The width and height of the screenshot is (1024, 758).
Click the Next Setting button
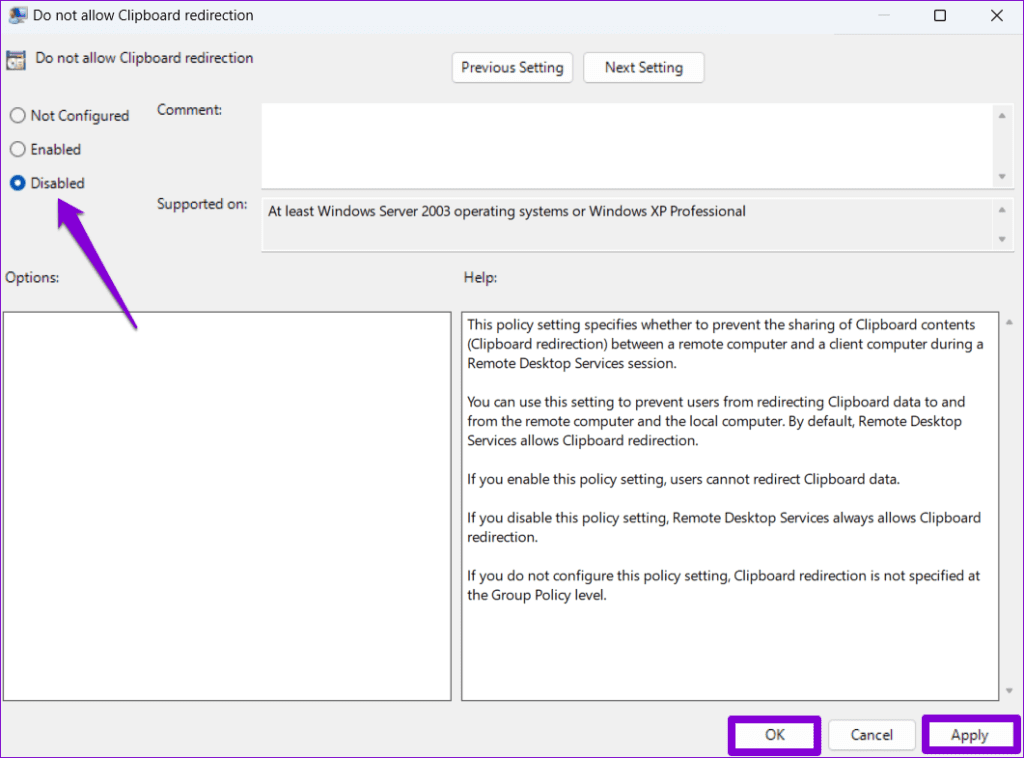pyautogui.click(x=643, y=67)
